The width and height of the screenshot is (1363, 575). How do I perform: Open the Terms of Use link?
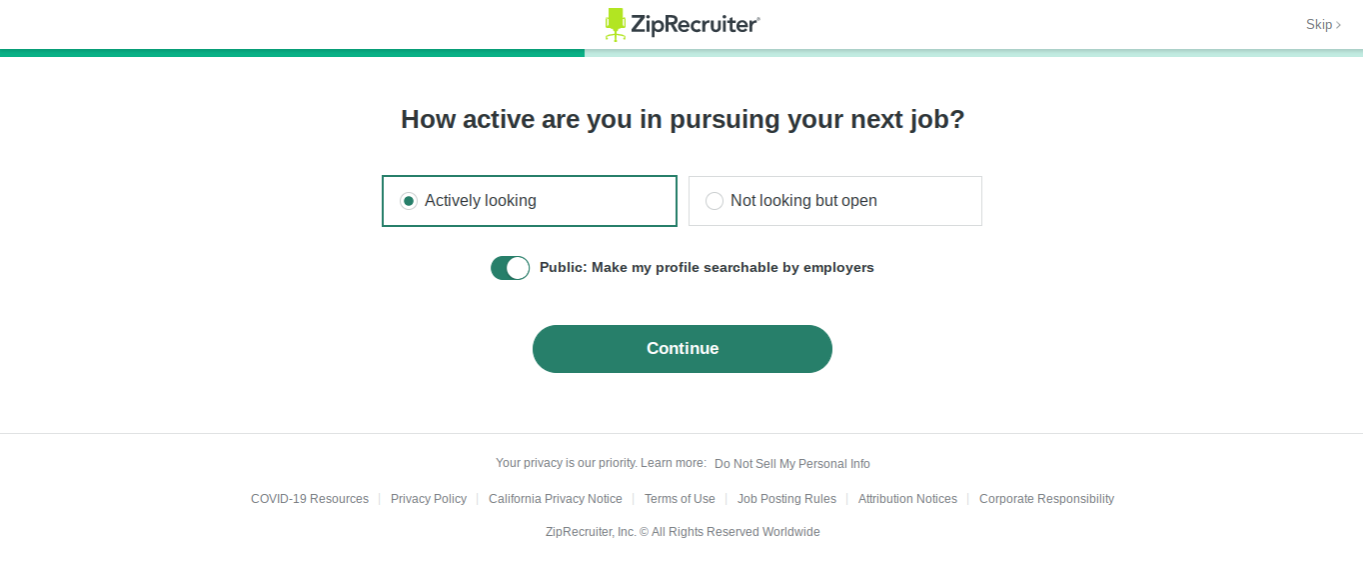pos(680,499)
